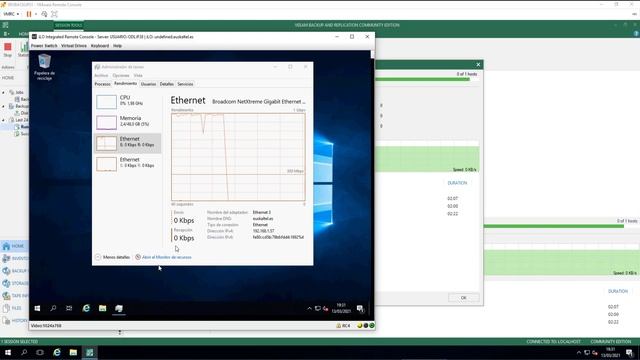Screen dimensions: 640x360
Task: Click the VMRC fullscreen icon
Action: (54, 14)
